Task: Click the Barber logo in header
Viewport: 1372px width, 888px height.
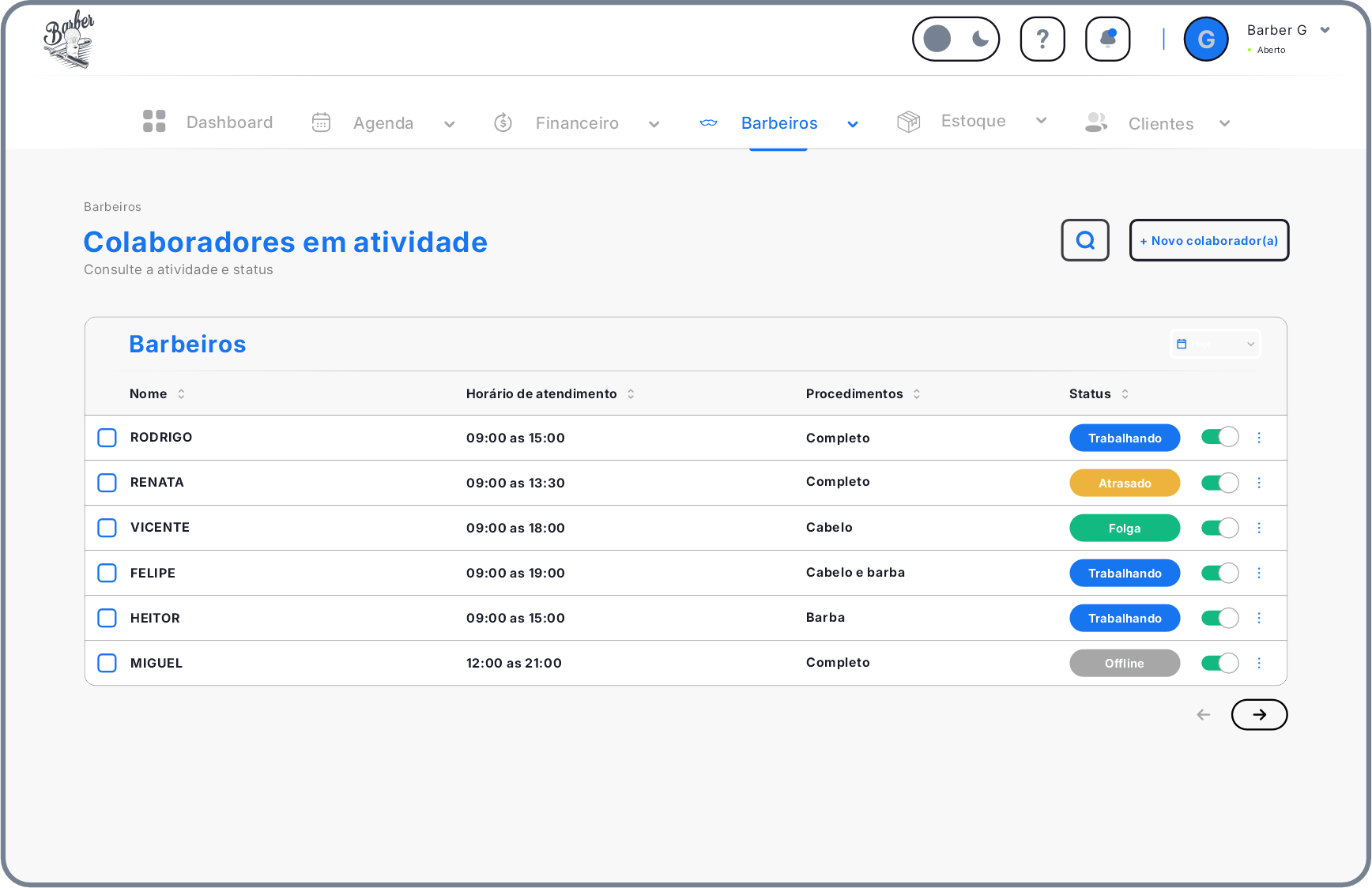Action: point(69,40)
